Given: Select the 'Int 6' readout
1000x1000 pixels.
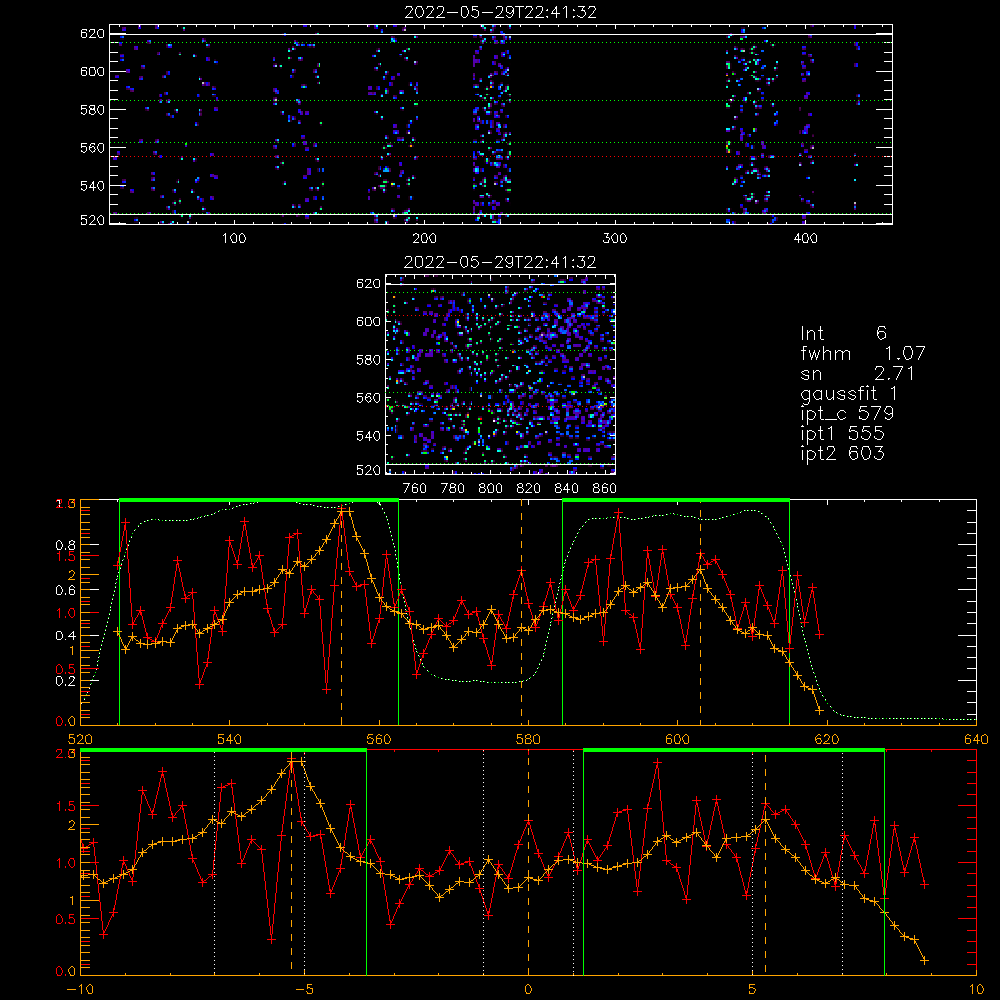Looking at the screenshot, I should point(843,333).
